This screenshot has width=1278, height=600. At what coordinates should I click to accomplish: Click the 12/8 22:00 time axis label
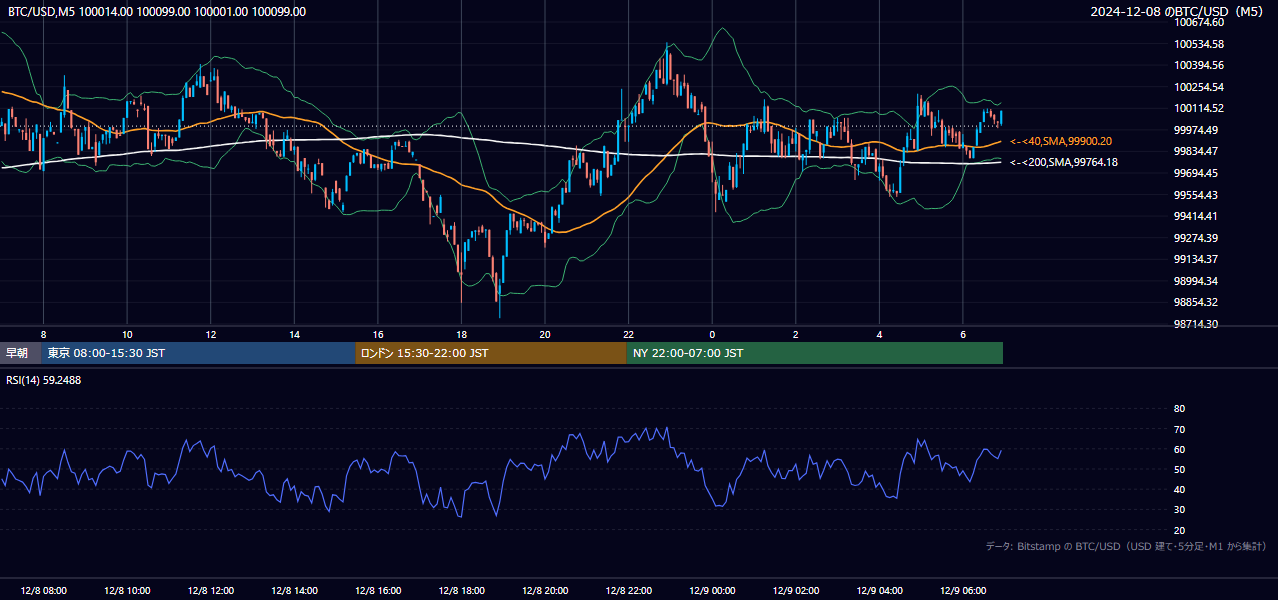click(628, 591)
